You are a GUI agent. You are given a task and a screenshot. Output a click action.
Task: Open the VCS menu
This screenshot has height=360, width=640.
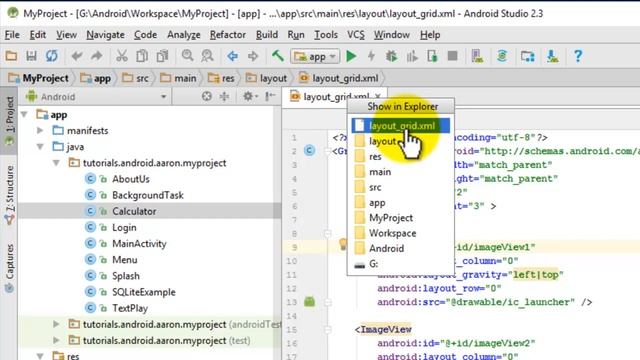[356, 35]
